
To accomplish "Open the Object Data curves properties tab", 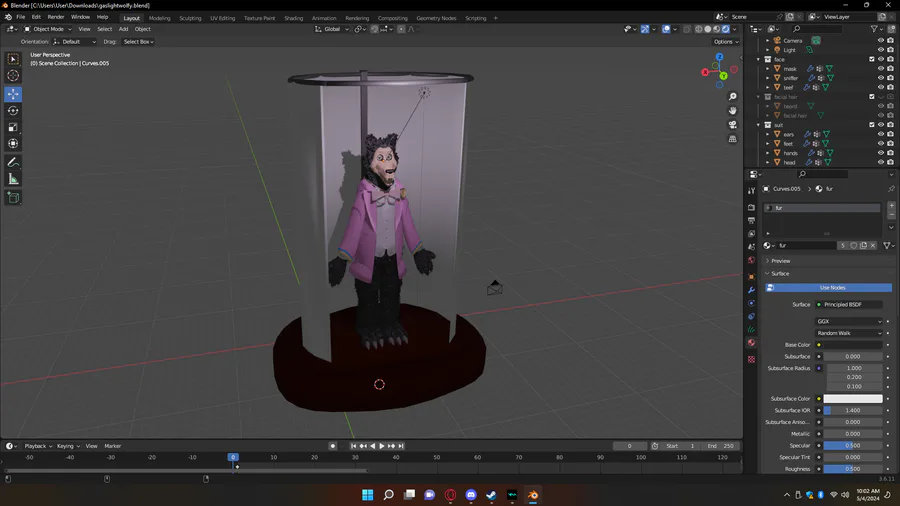I will (751, 329).
